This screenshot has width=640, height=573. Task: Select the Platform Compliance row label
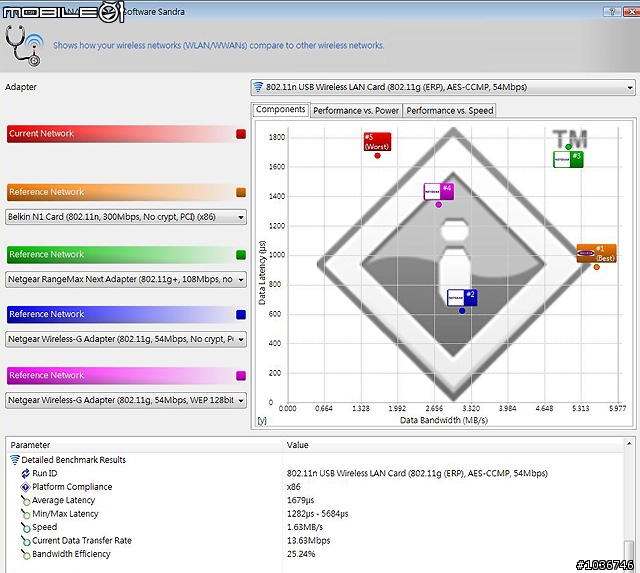[x=72, y=487]
